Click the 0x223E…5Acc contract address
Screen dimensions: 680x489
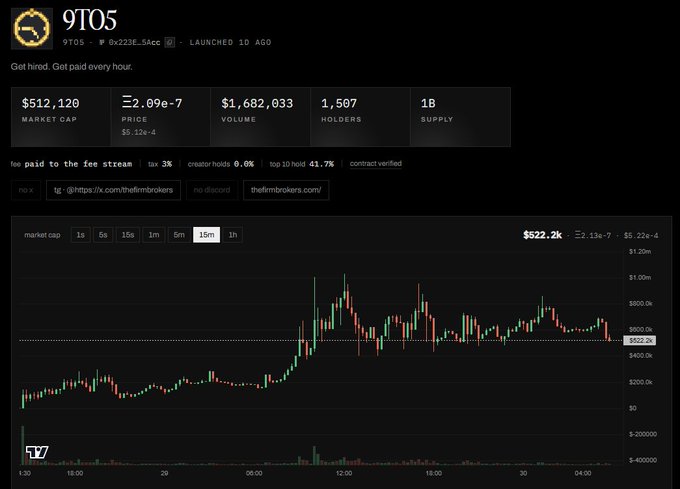pyautogui.click(x=134, y=42)
